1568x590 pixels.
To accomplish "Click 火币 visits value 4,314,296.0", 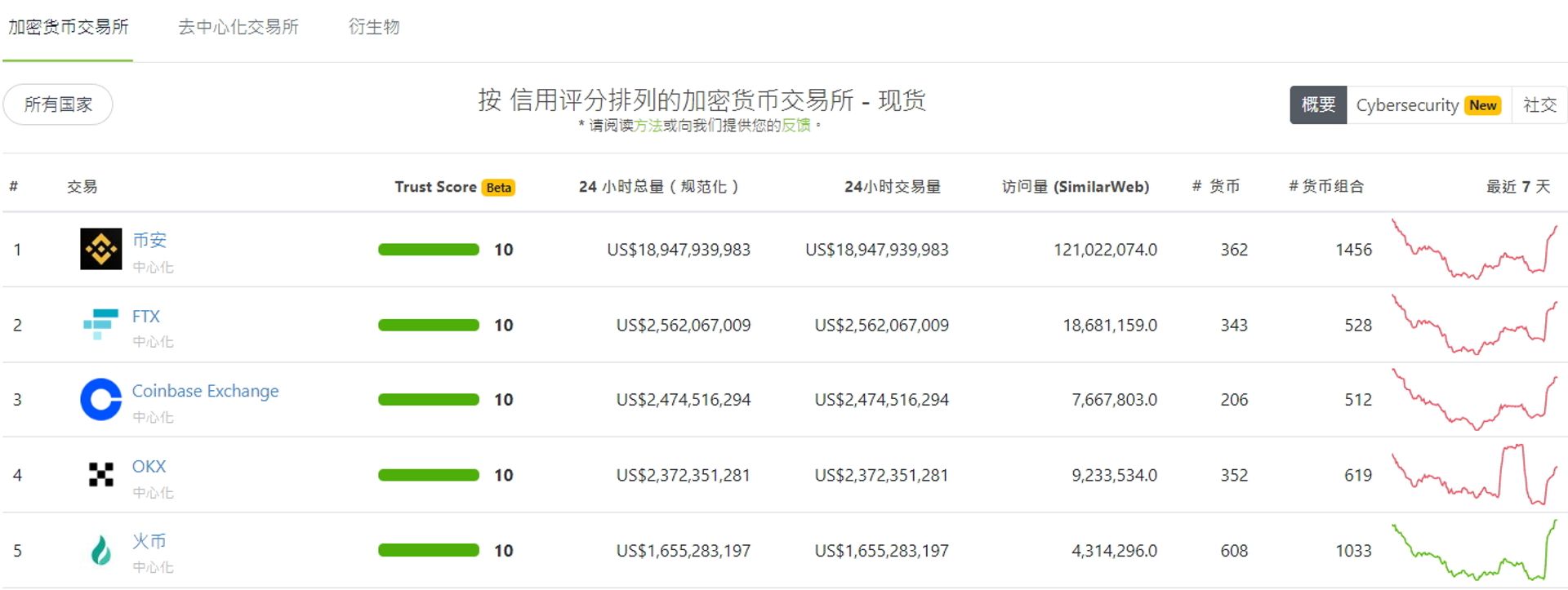I will 1115,551.
